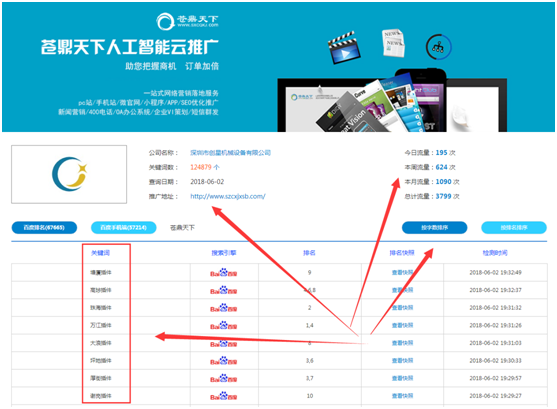Click banner headline 苍鼎天下人工智能云推广
This screenshot has width=557, height=409.
point(129,47)
